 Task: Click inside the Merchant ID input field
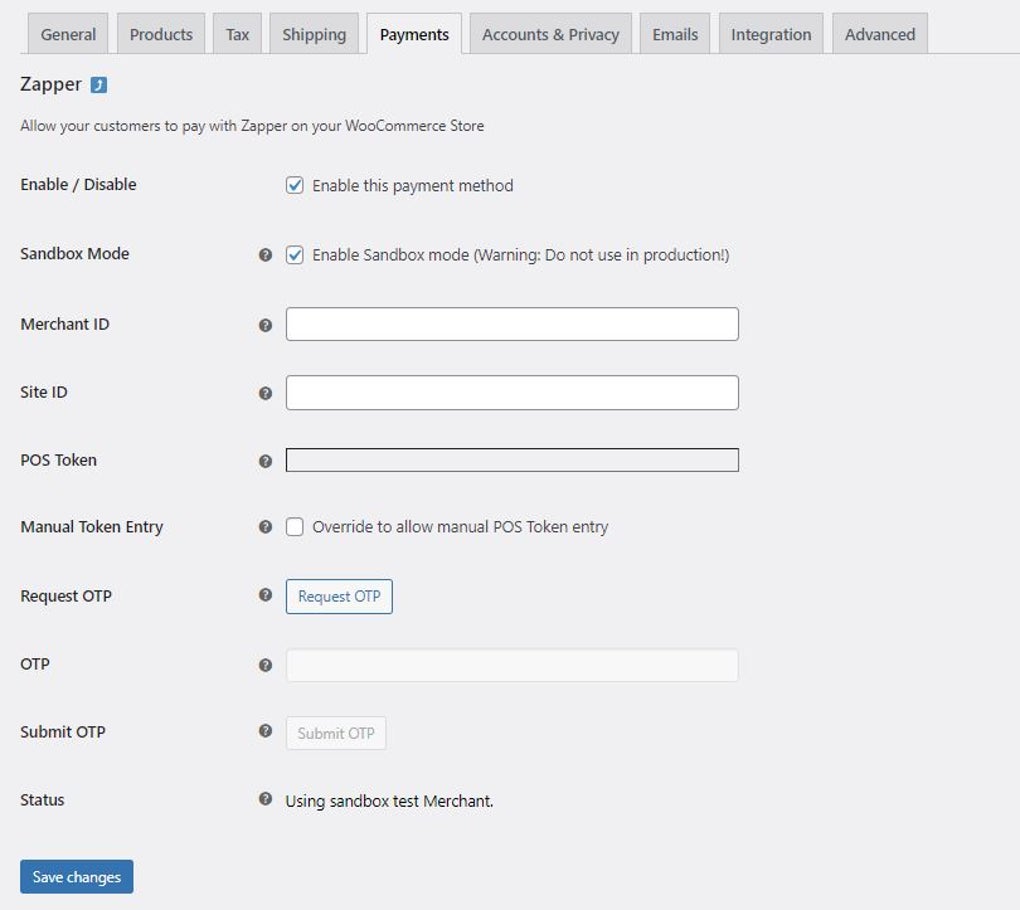pyautogui.click(x=511, y=324)
